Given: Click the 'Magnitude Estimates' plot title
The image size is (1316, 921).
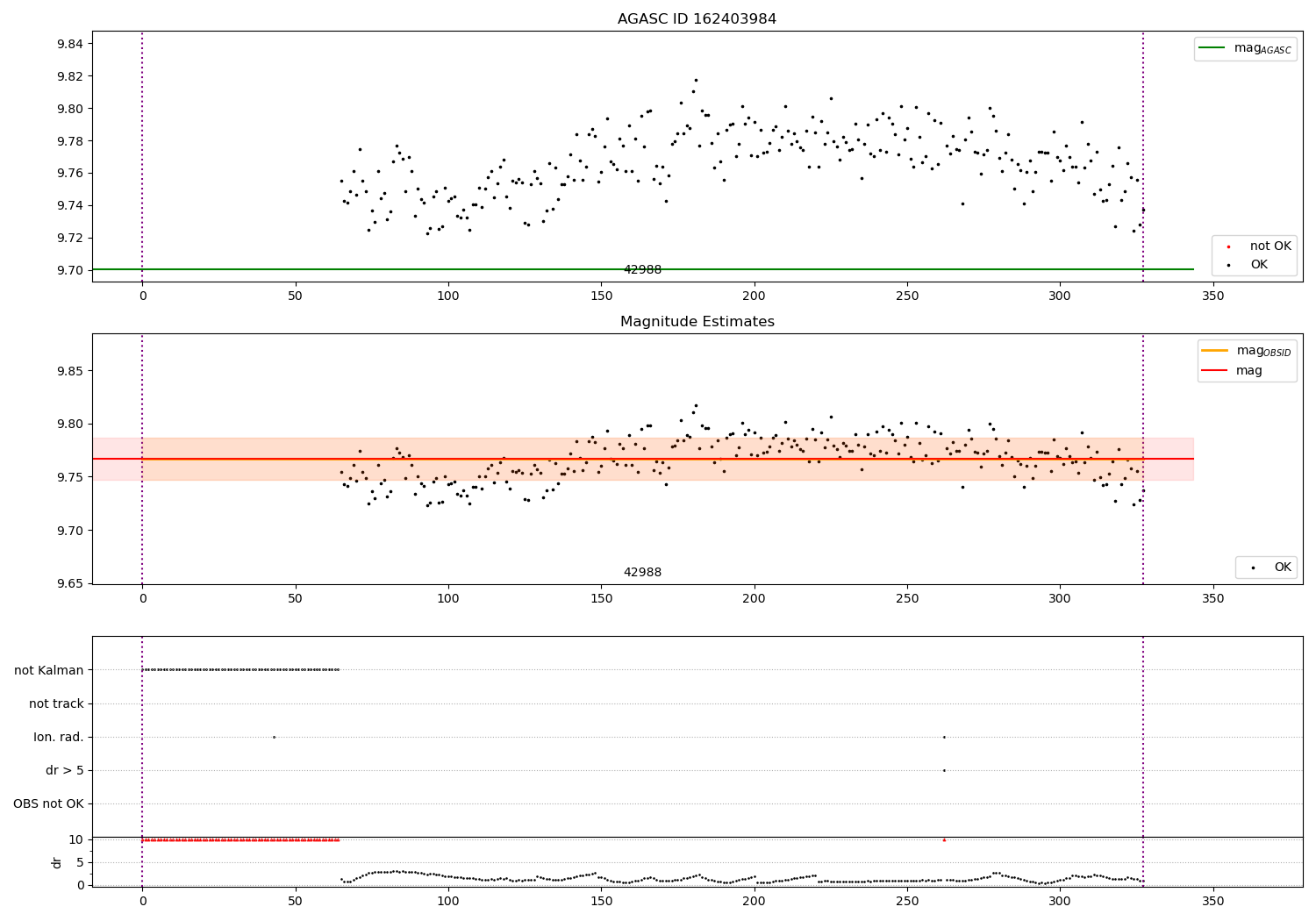Looking at the screenshot, I should [x=697, y=322].
